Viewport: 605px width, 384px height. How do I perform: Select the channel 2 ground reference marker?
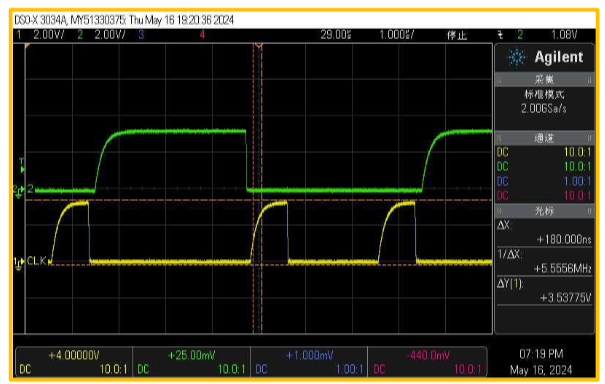tap(19, 190)
